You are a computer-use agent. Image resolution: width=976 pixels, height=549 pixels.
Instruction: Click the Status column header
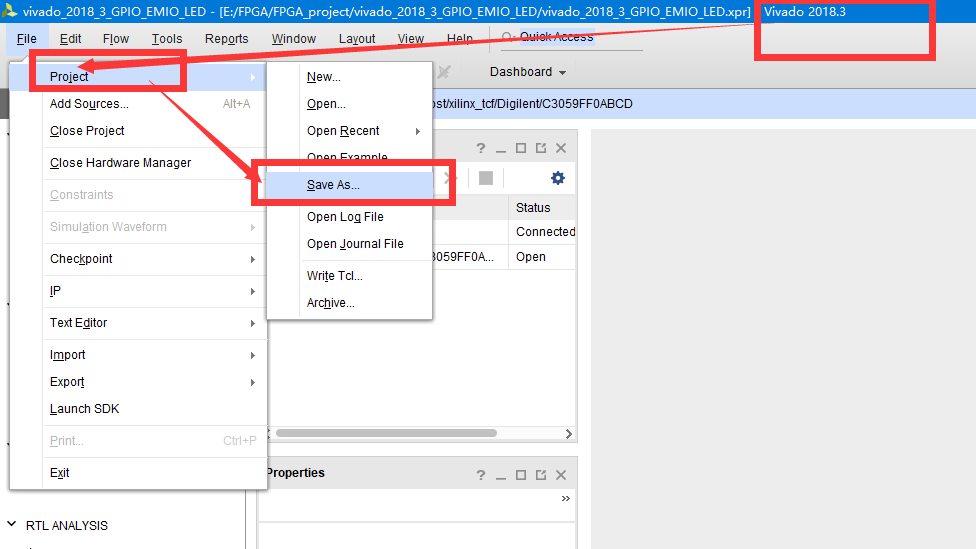(542, 208)
